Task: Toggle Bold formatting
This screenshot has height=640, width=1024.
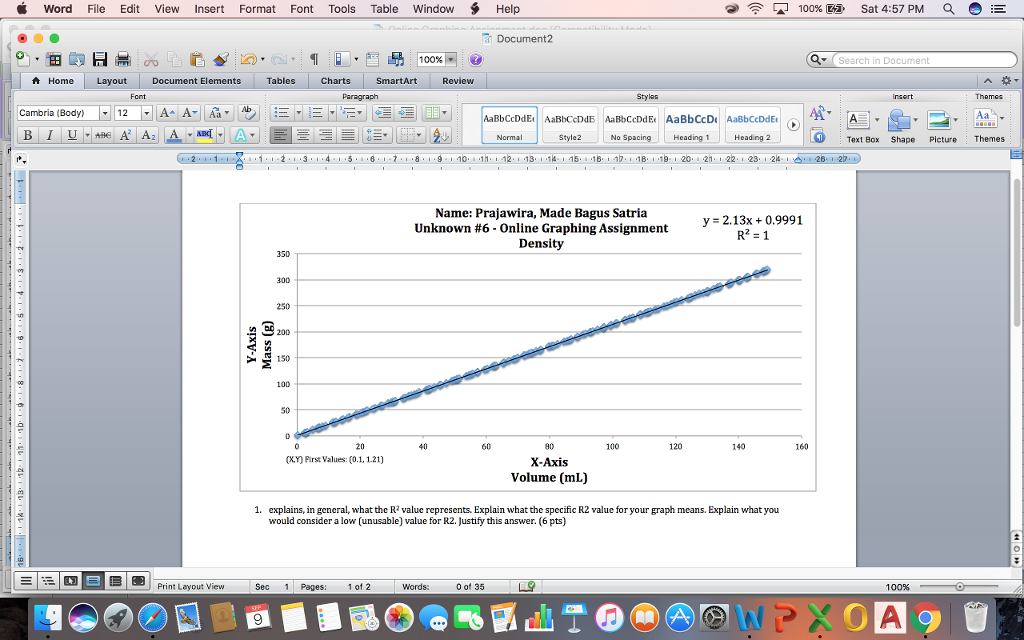Action: pos(27,135)
